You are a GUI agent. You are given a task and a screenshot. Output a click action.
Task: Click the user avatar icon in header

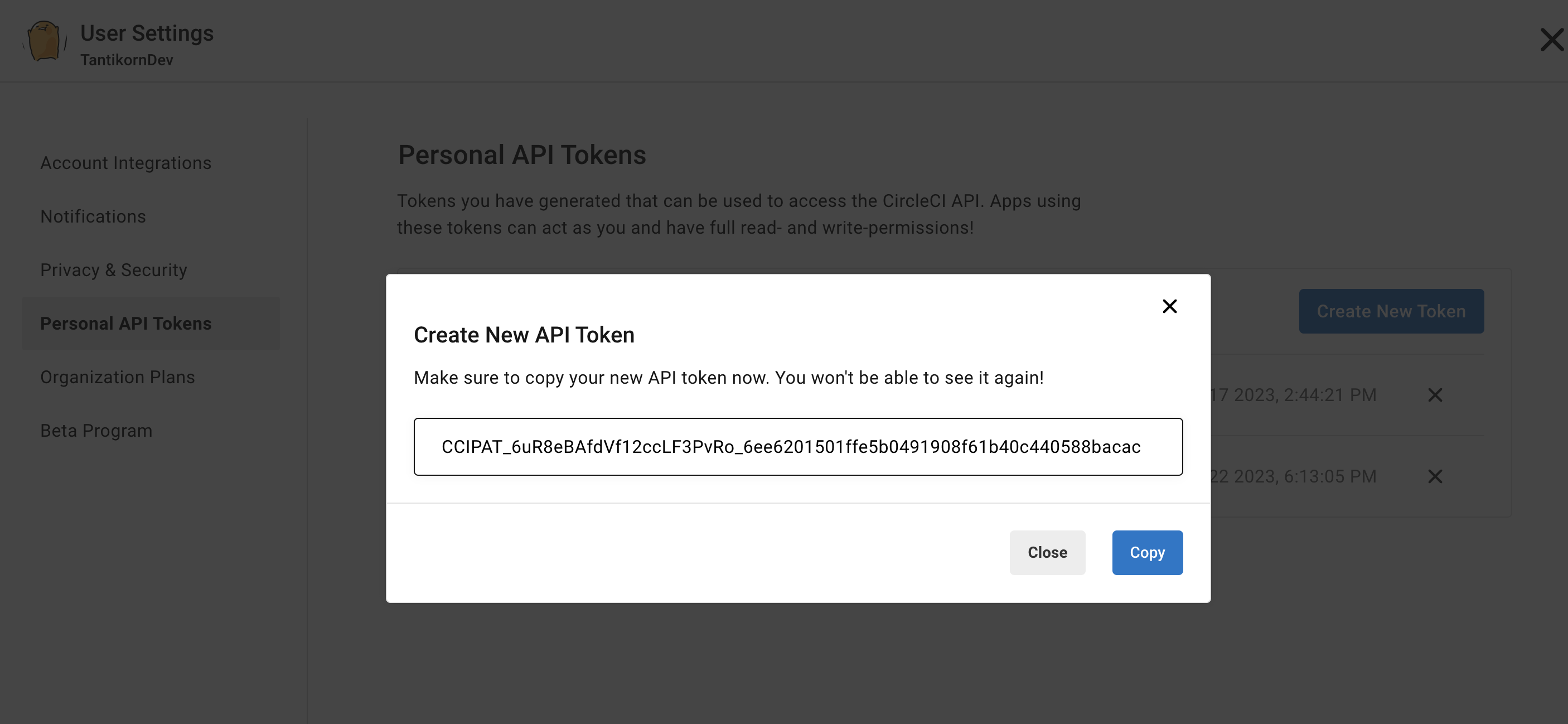click(x=45, y=41)
